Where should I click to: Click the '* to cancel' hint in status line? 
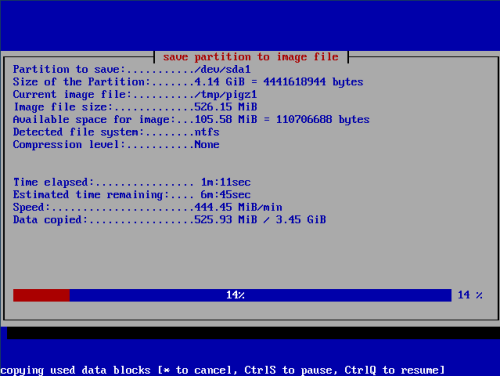(197, 370)
